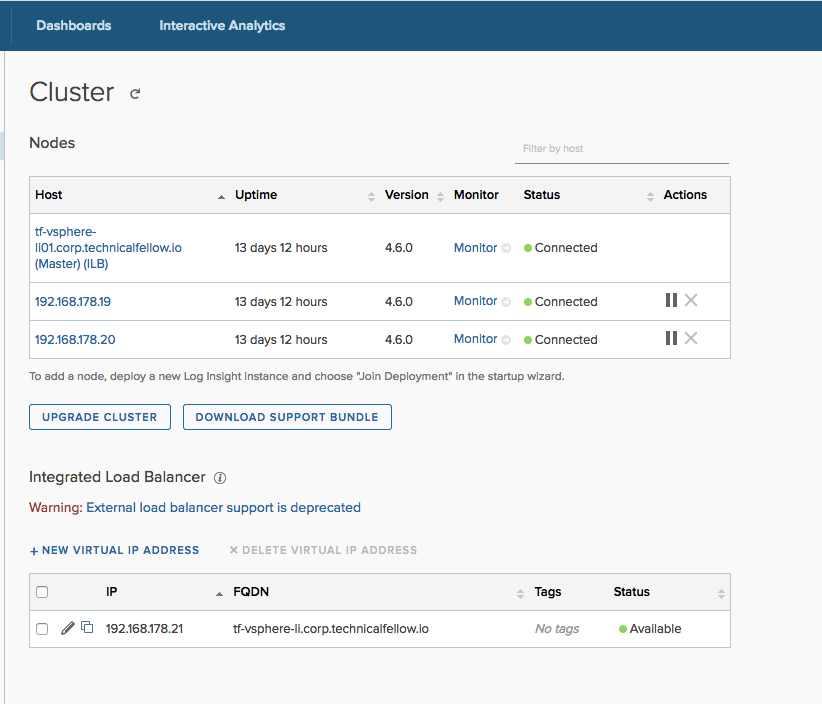This screenshot has width=822, height=704.
Task: Open the tf-vsphere-li01 Master node link
Action: [x=109, y=248]
